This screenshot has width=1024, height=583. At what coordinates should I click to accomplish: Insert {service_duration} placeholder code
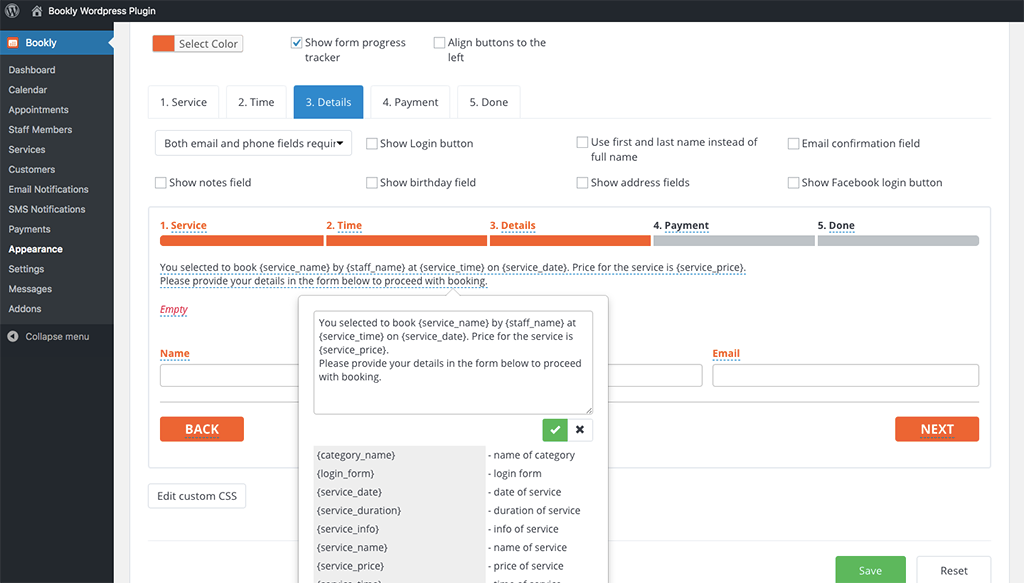pos(359,510)
